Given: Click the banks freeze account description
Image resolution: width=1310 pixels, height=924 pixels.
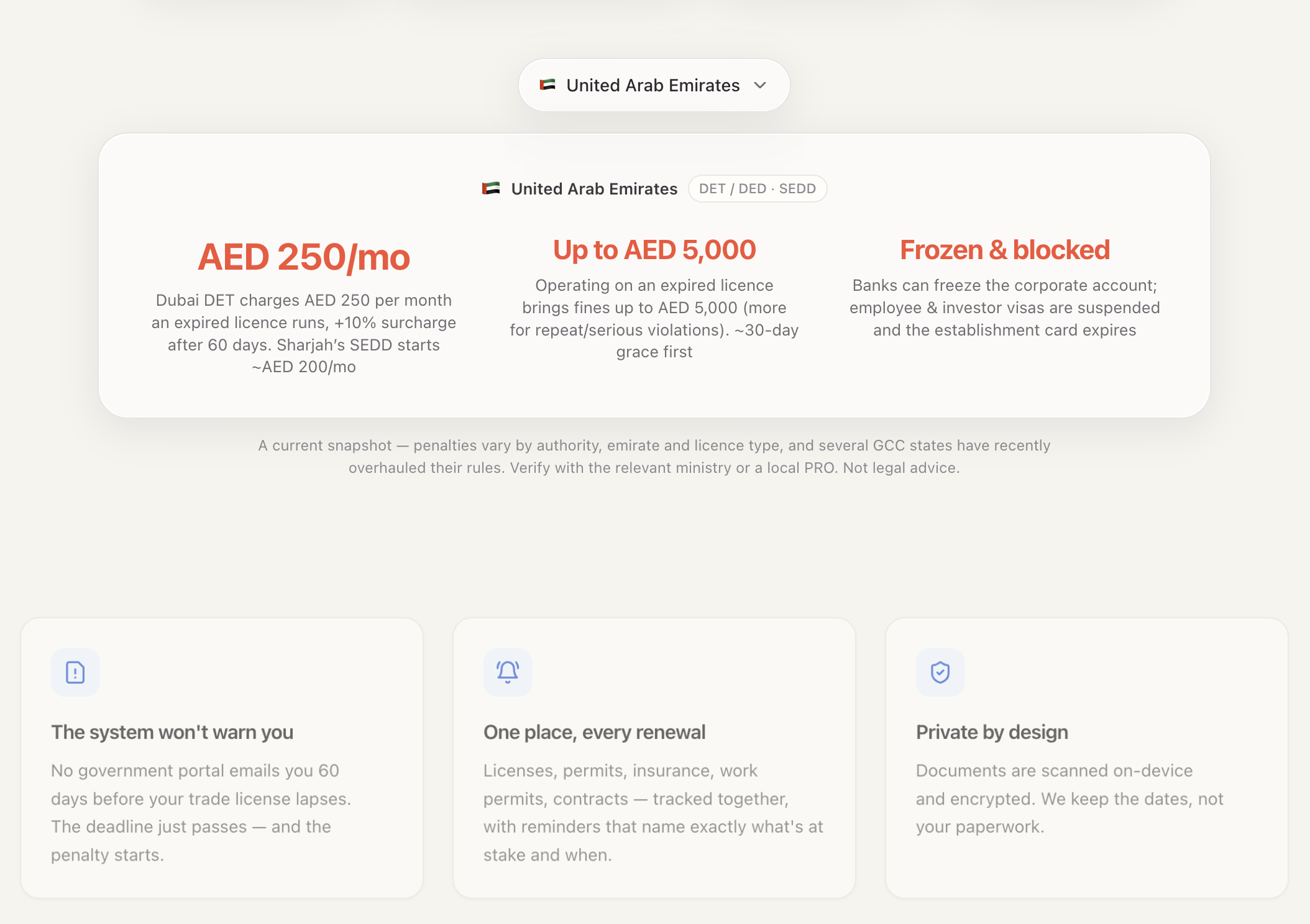Looking at the screenshot, I should [1005, 308].
